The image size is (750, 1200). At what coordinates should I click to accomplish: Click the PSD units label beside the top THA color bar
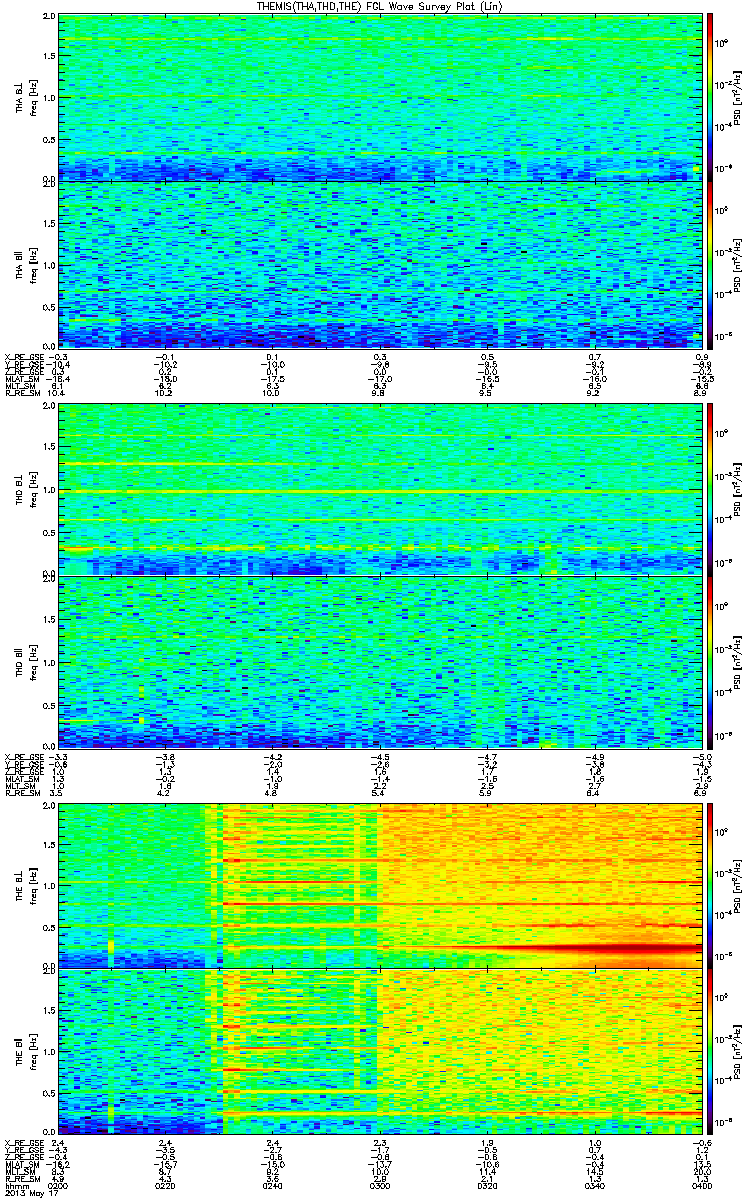point(735,97)
